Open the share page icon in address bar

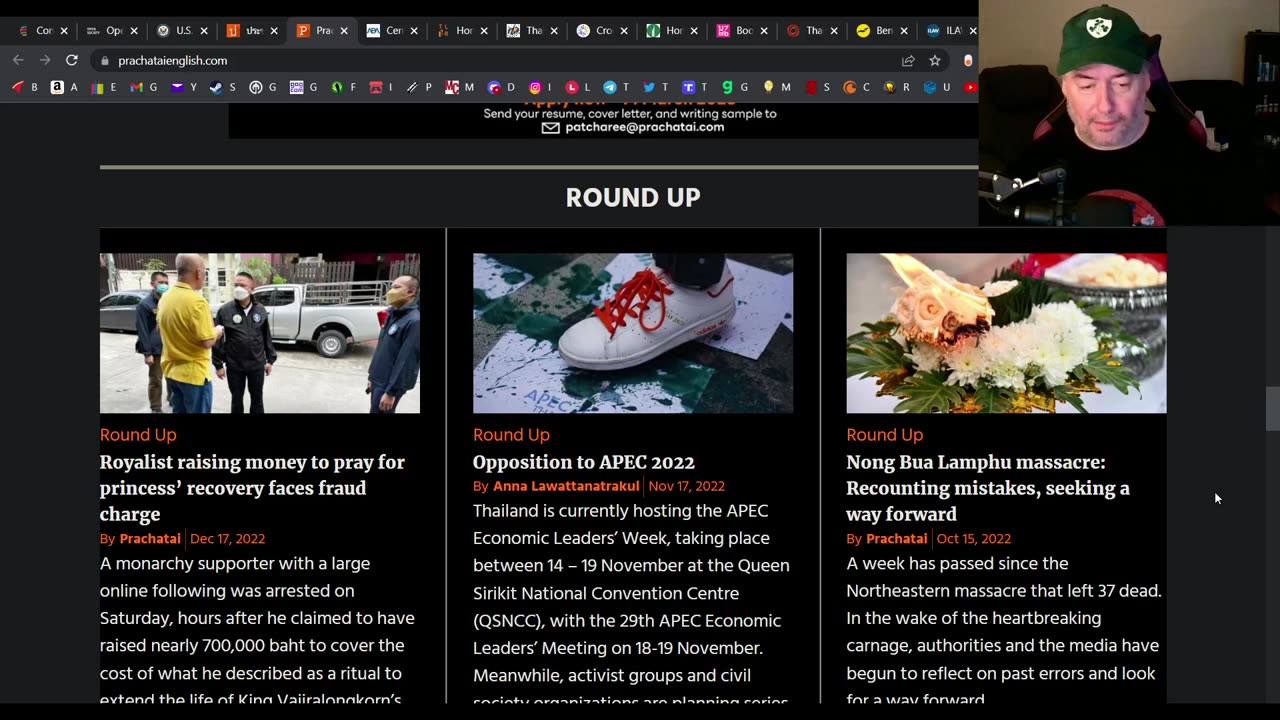coord(908,60)
